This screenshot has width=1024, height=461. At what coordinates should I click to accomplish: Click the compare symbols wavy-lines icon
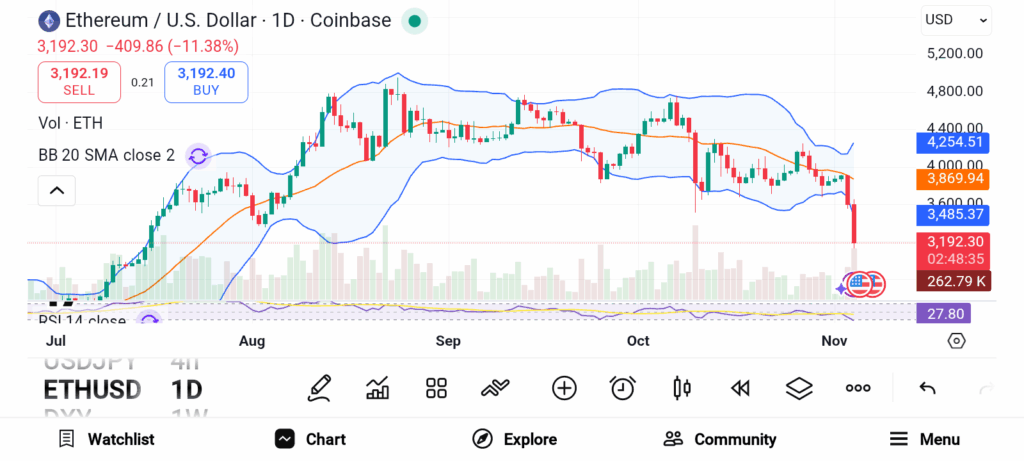(x=496, y=388)
